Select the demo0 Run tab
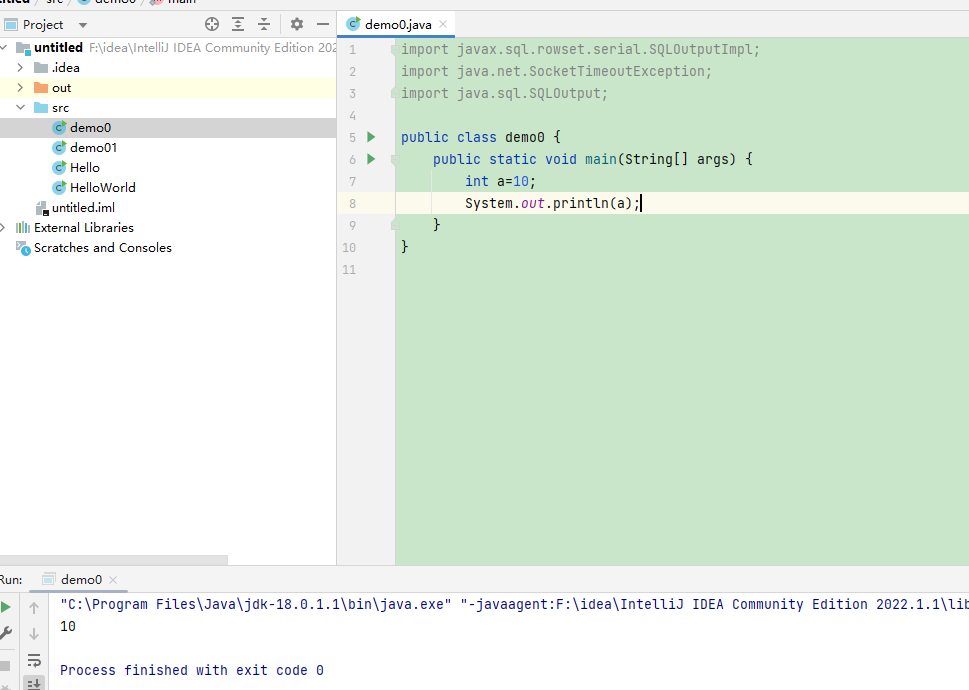969x690 pixels. click(81, 579)
